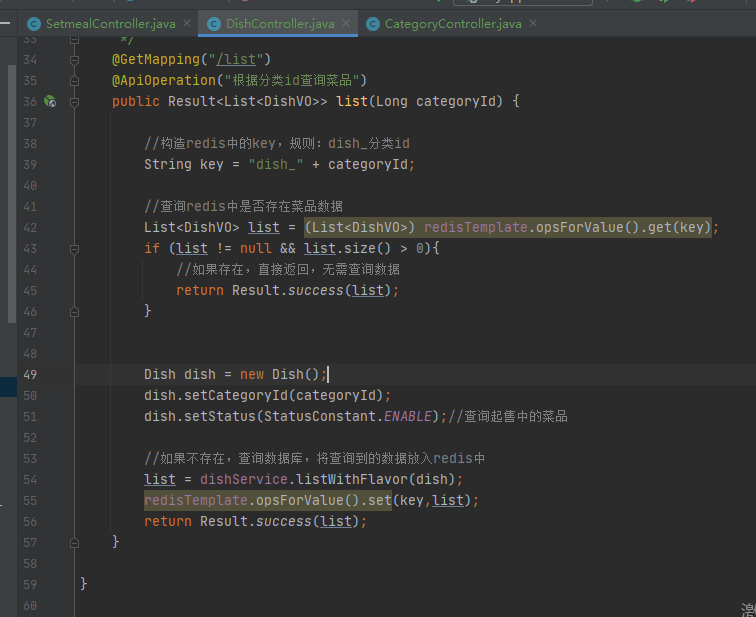Click the class icon on CategoryController.java tab
This screenshot has width=756, height=617.
(373, 24)
